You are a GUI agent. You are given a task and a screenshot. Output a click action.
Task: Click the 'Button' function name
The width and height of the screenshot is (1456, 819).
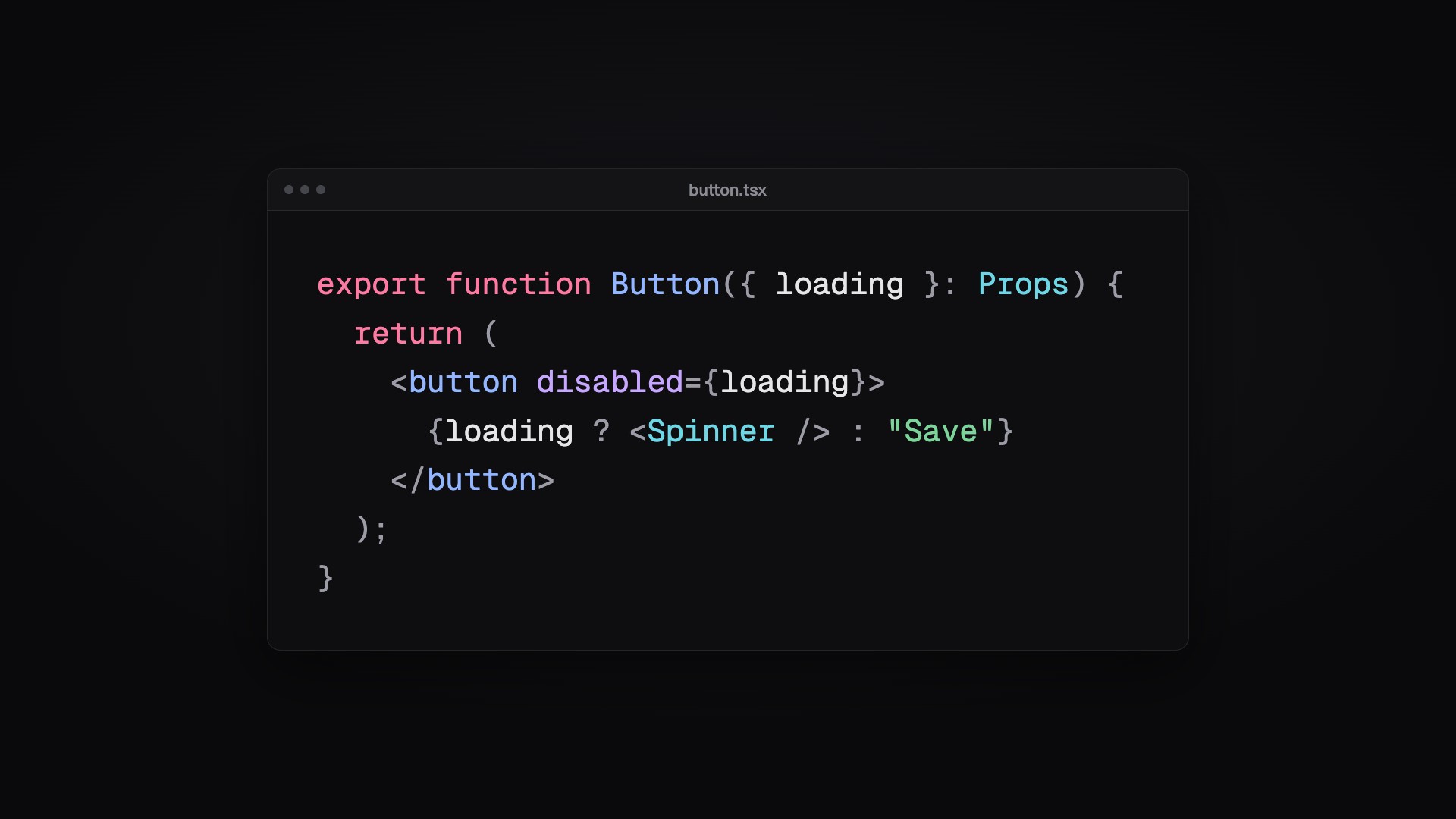pos(665,284)
